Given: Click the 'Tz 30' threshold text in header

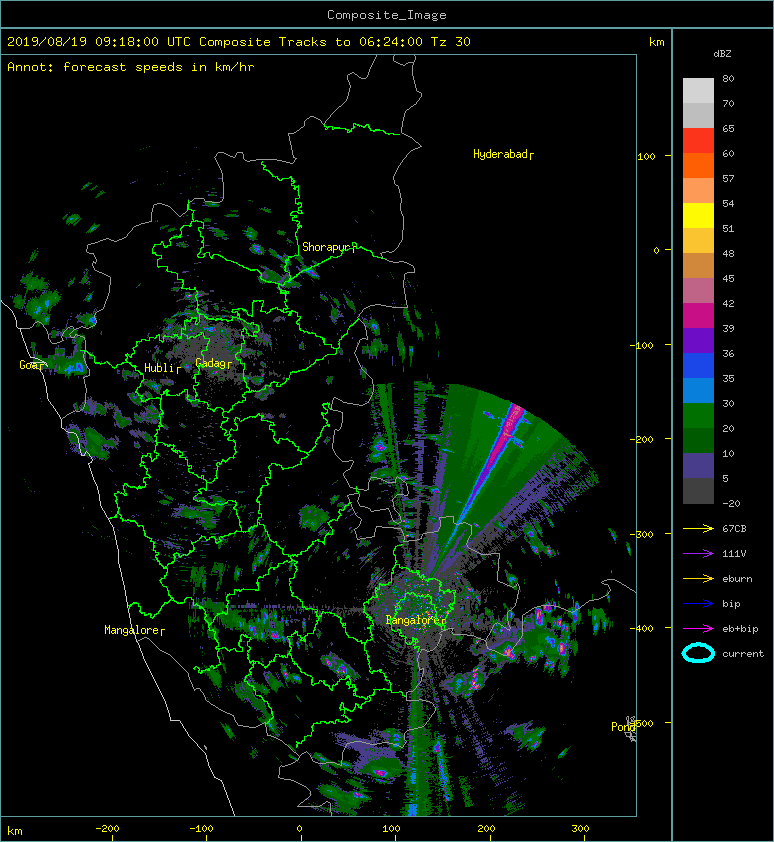Looking at the screenshot, I should [451, 42].
